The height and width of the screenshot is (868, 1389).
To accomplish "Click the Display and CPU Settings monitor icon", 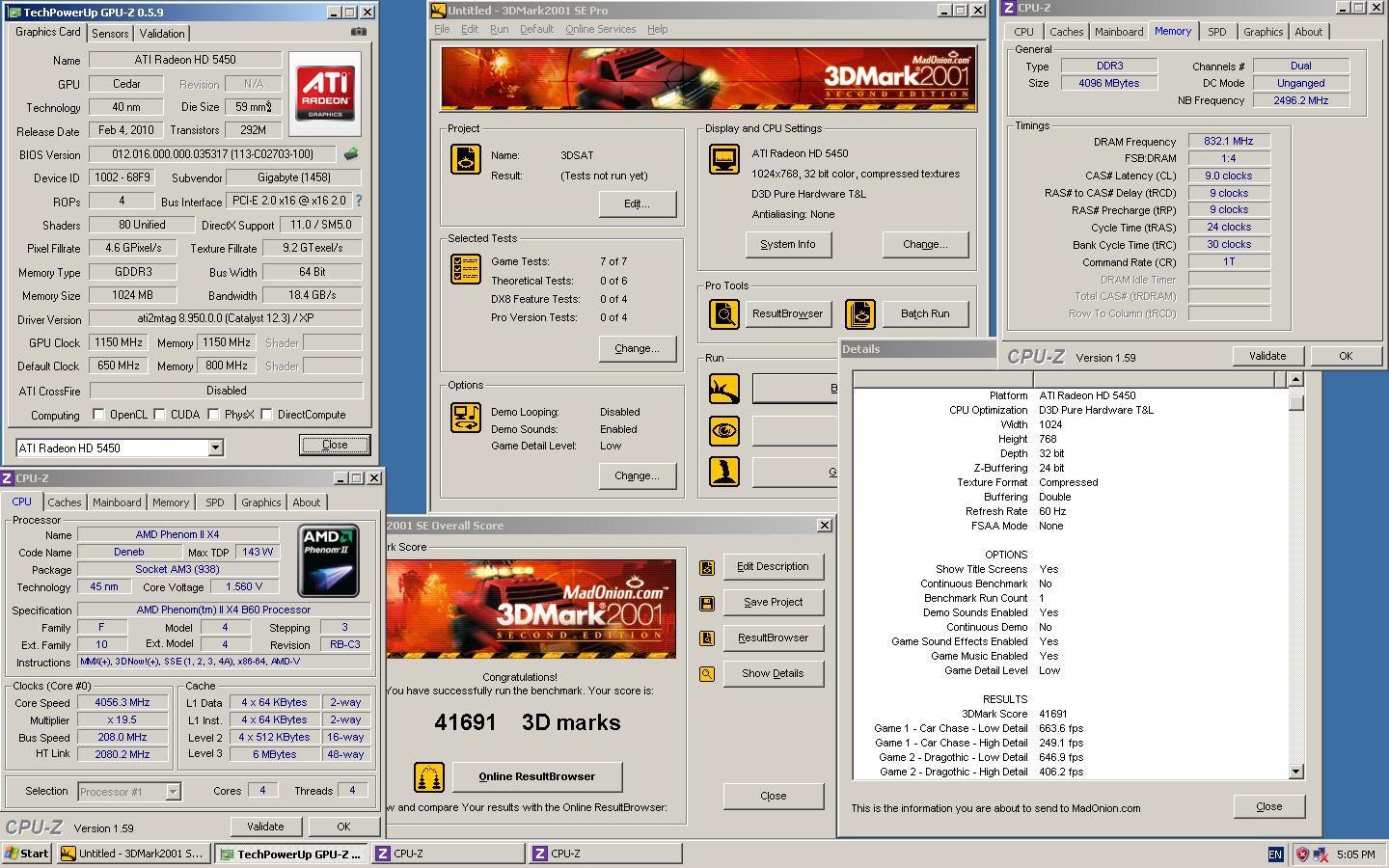I will tap(724, 159).
